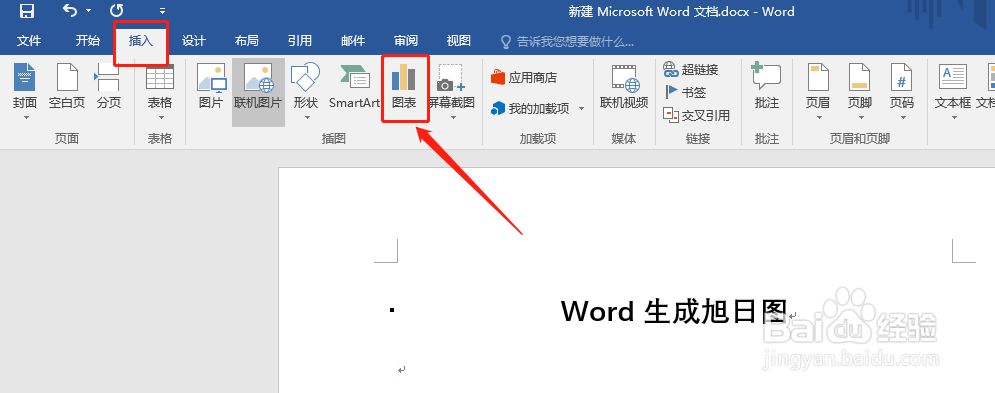Insert a 页眉 header
This screenshot has width=995, height=393.
(818, 85)
